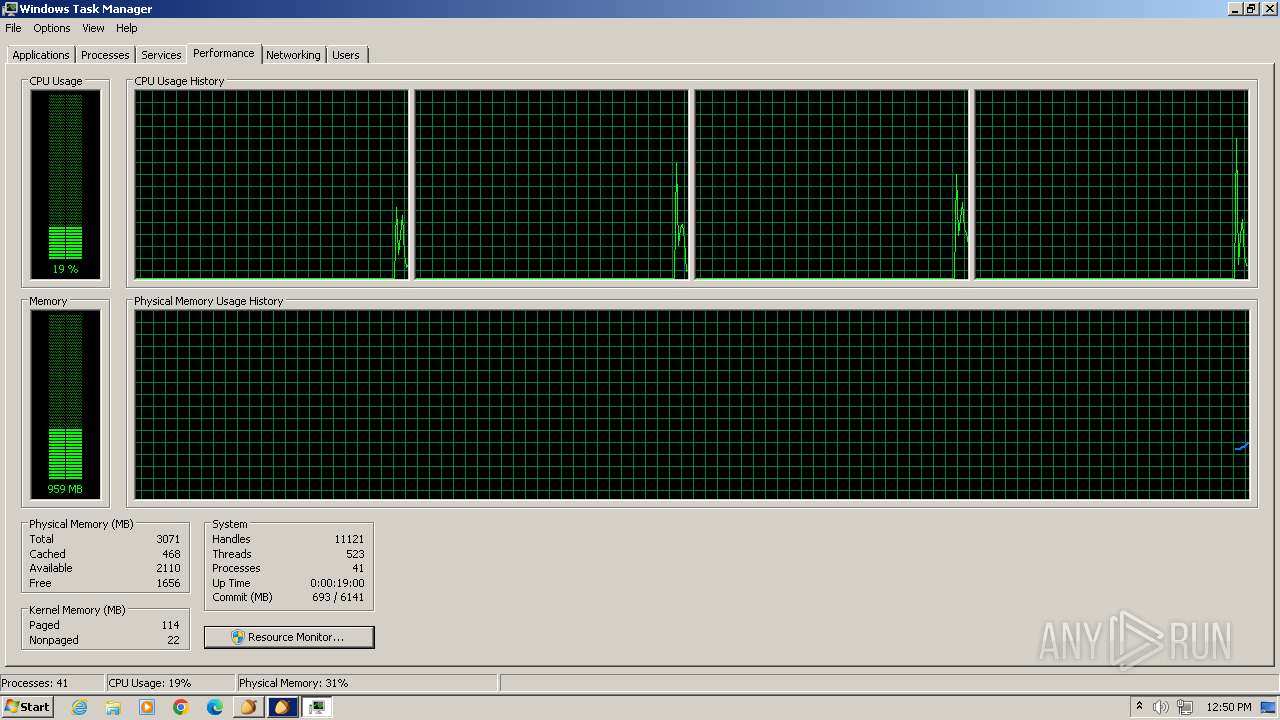Click the Task Manager taskbar button

(317, 707)
